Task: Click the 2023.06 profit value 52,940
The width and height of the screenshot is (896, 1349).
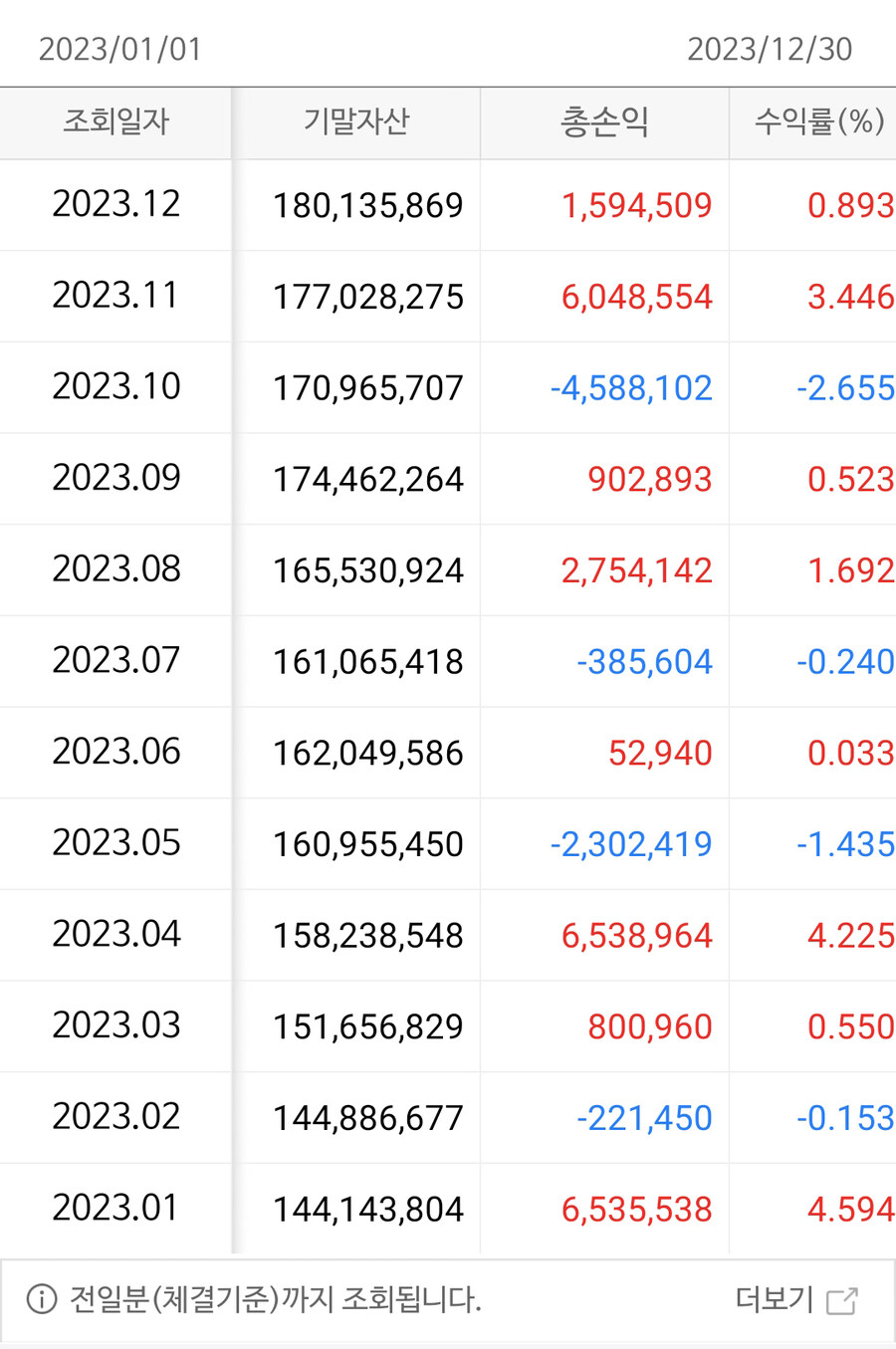Action: click(660, 753)
